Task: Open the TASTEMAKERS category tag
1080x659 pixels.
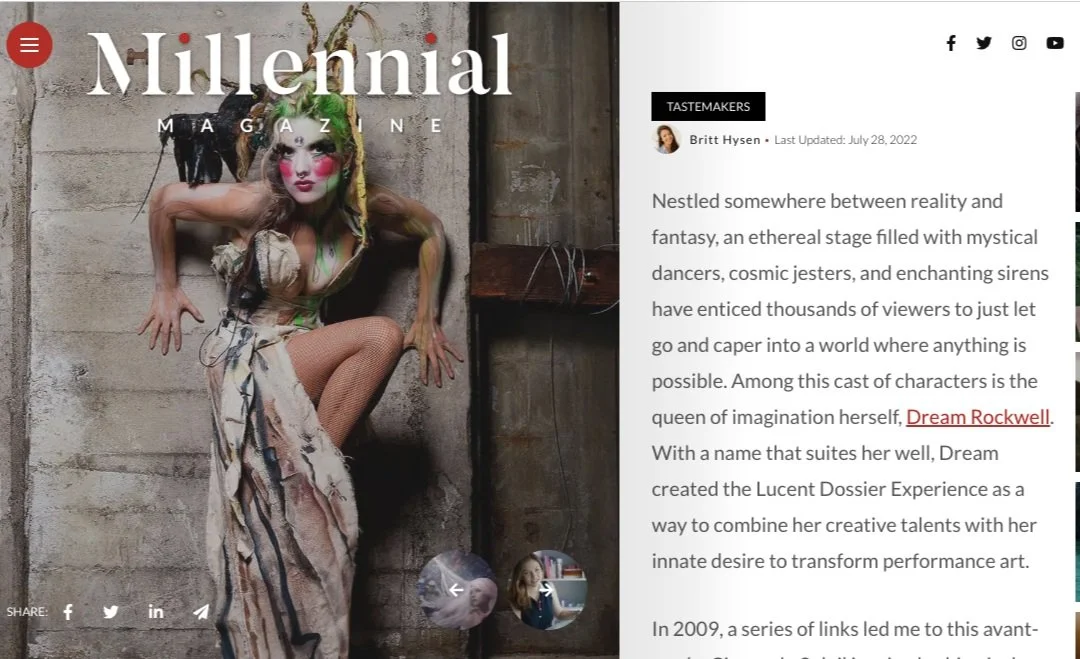Action: click(x=708, y=107)
